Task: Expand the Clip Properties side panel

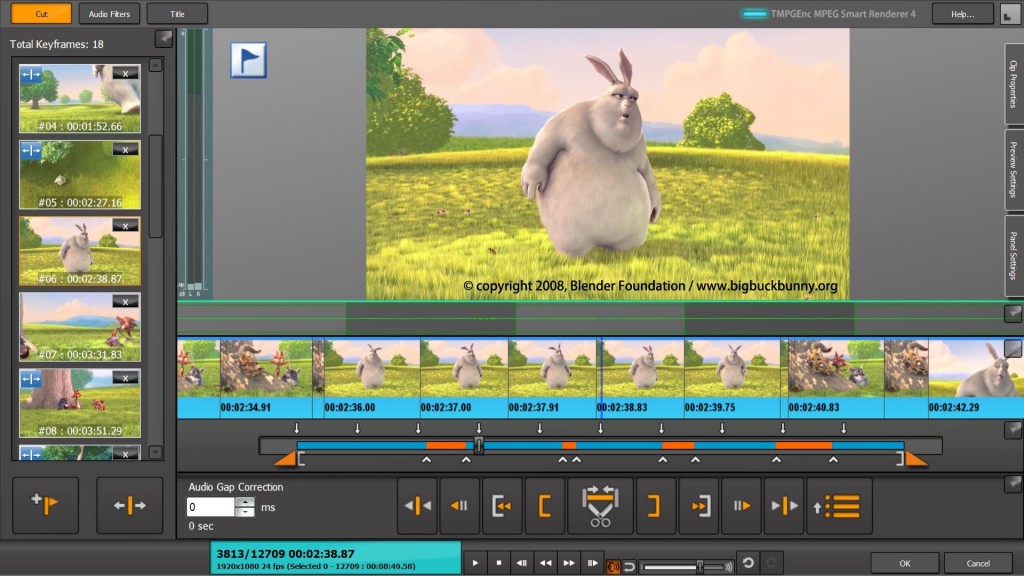Action: [x=1013, y=84]
